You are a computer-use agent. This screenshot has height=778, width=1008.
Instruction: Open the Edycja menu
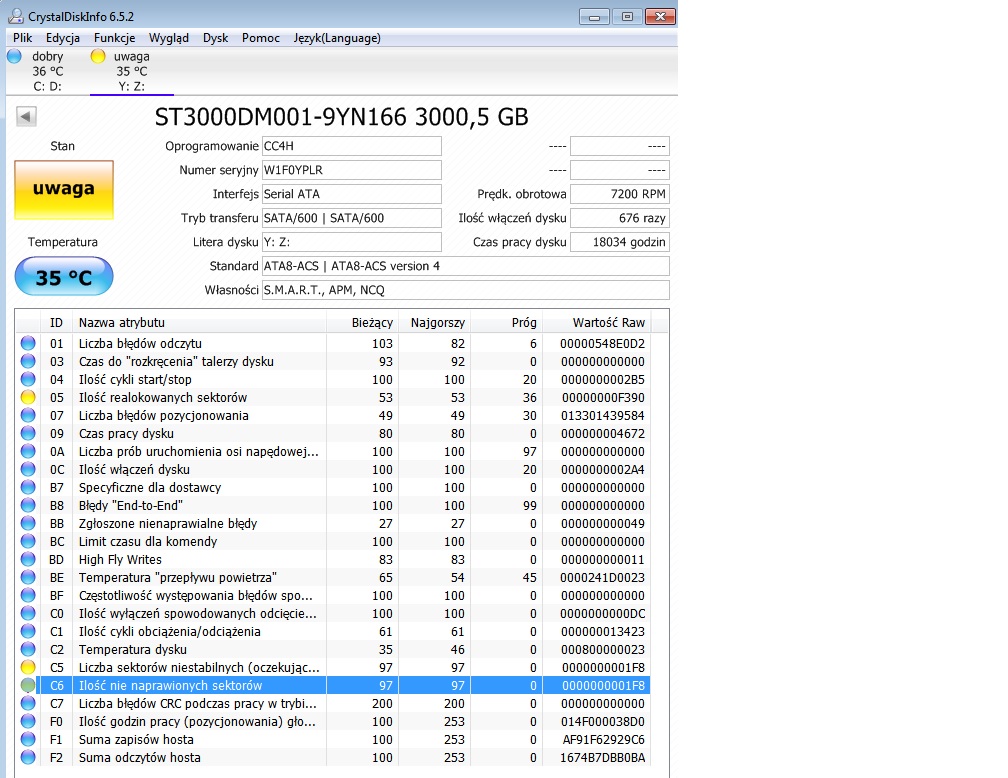point(63,38)
